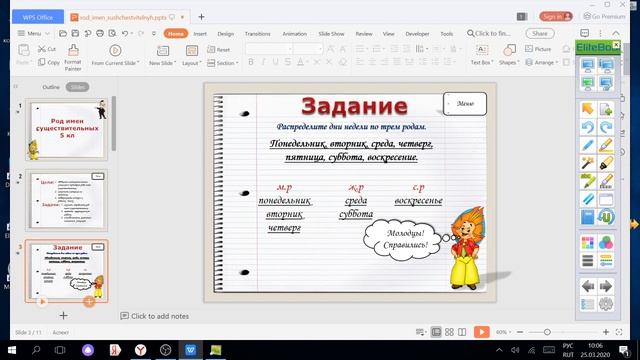Start slideshow with orange play button
640x360 pixels.
coord(482,332)
